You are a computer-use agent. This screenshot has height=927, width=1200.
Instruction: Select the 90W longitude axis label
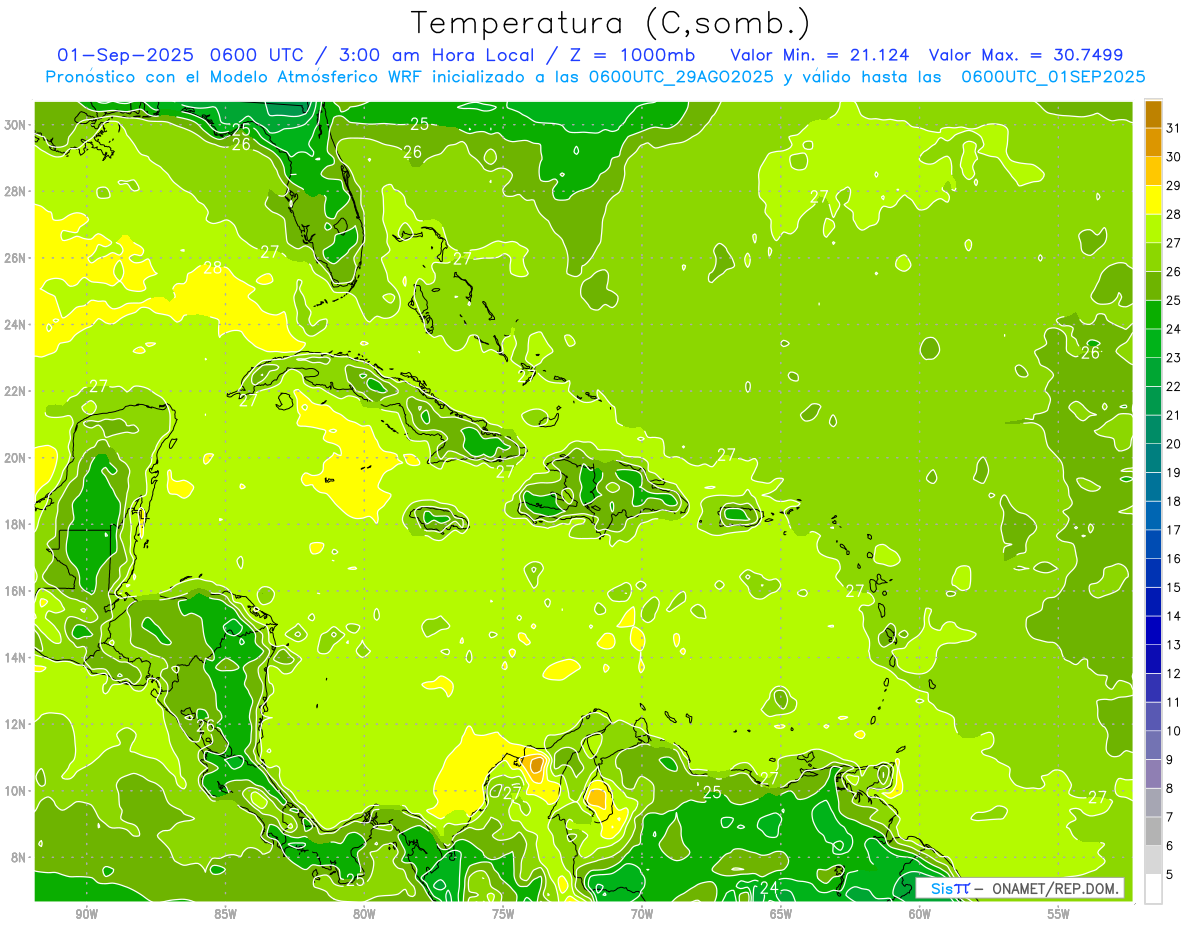(x=87, y=914)
